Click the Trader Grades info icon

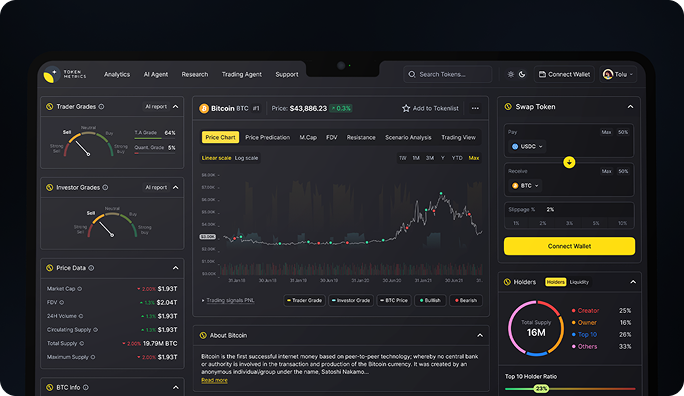click(101, 107)
